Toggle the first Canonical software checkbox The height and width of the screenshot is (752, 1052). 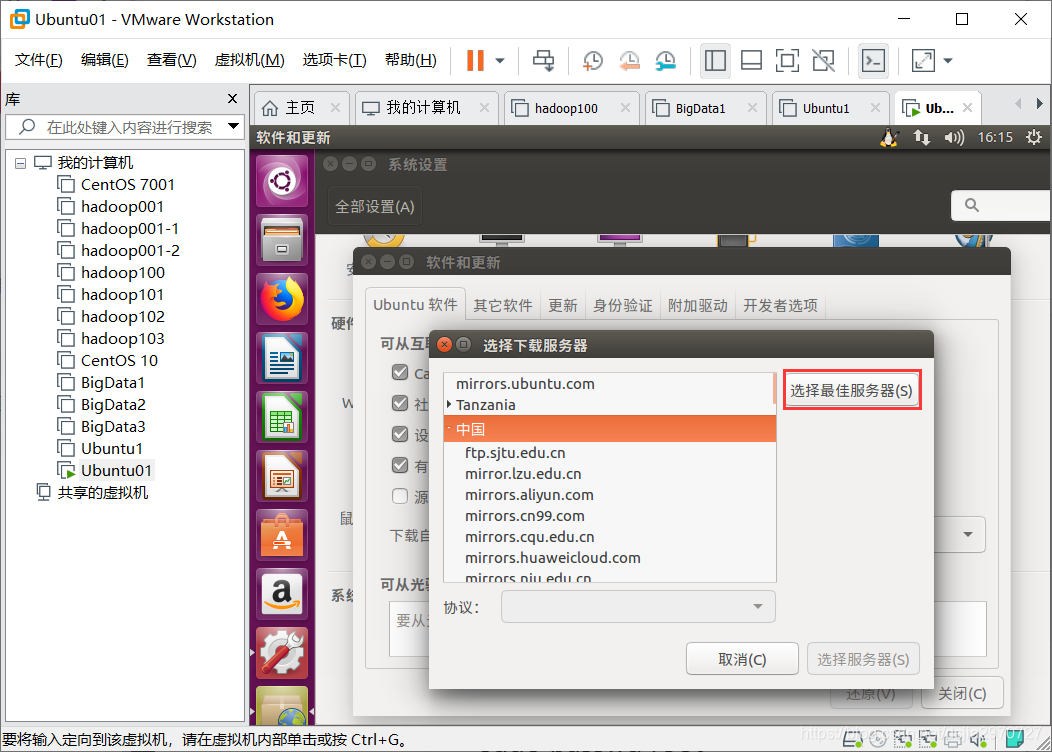pyautogui.click(x=400, y=372)
